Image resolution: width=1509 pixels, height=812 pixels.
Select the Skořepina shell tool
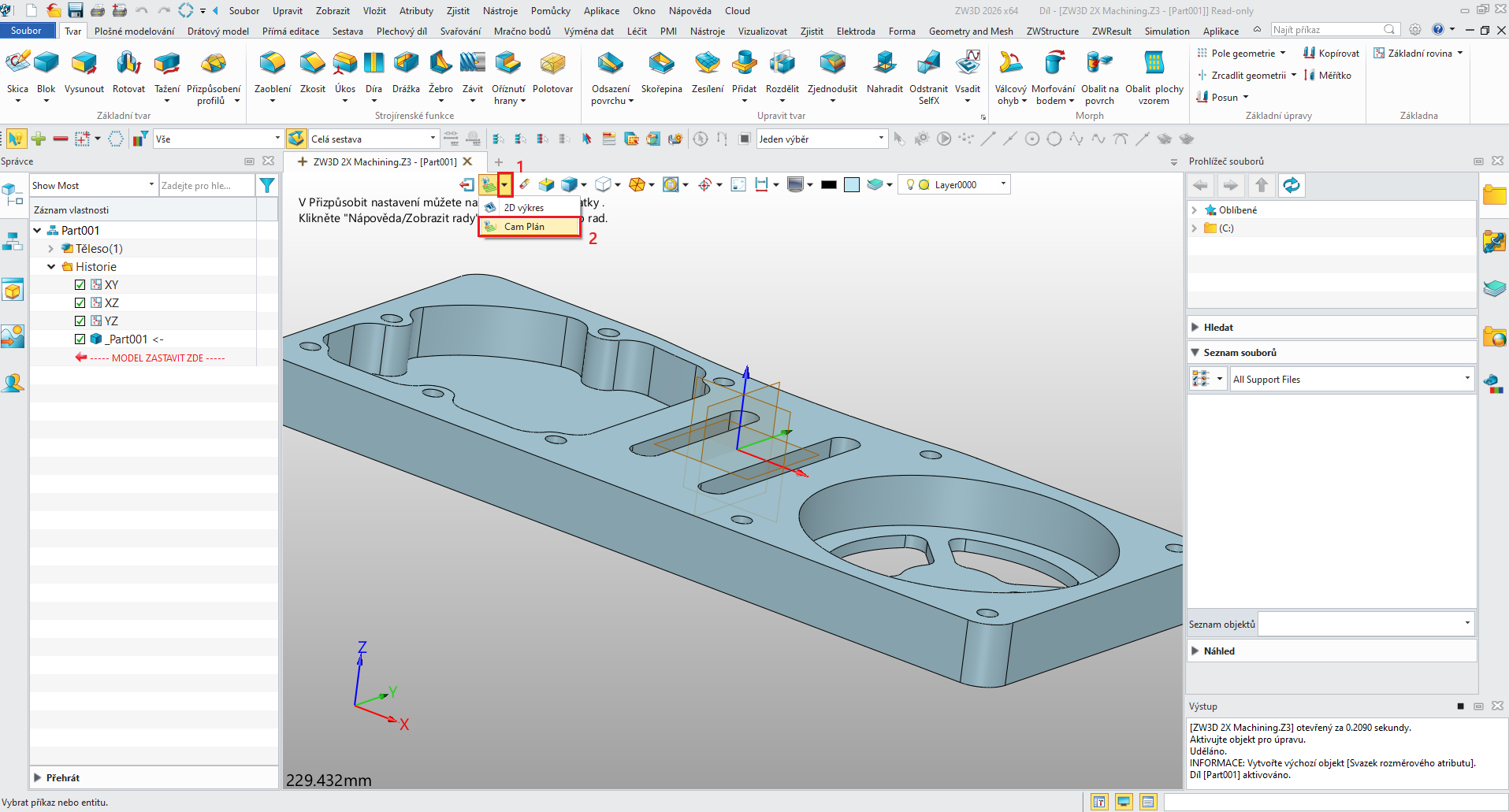[661, 72]
